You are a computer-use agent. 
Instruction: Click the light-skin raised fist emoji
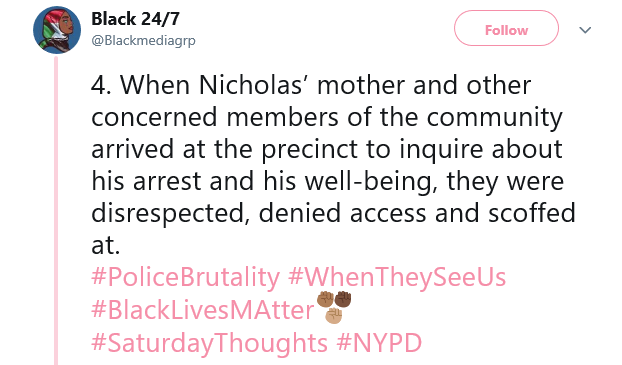click(334, 316)
